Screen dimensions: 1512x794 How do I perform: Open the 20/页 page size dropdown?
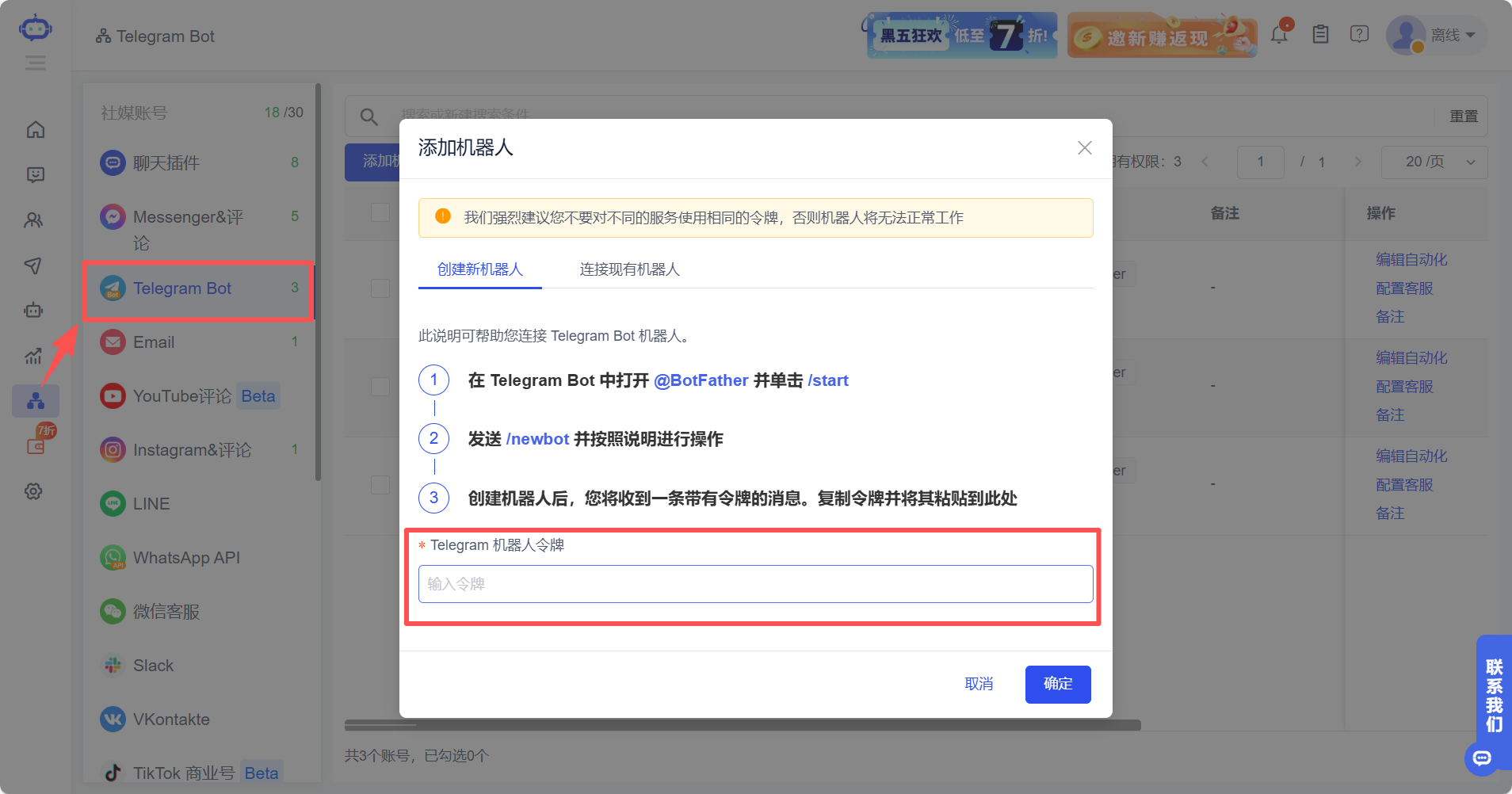coord(1434,162)
